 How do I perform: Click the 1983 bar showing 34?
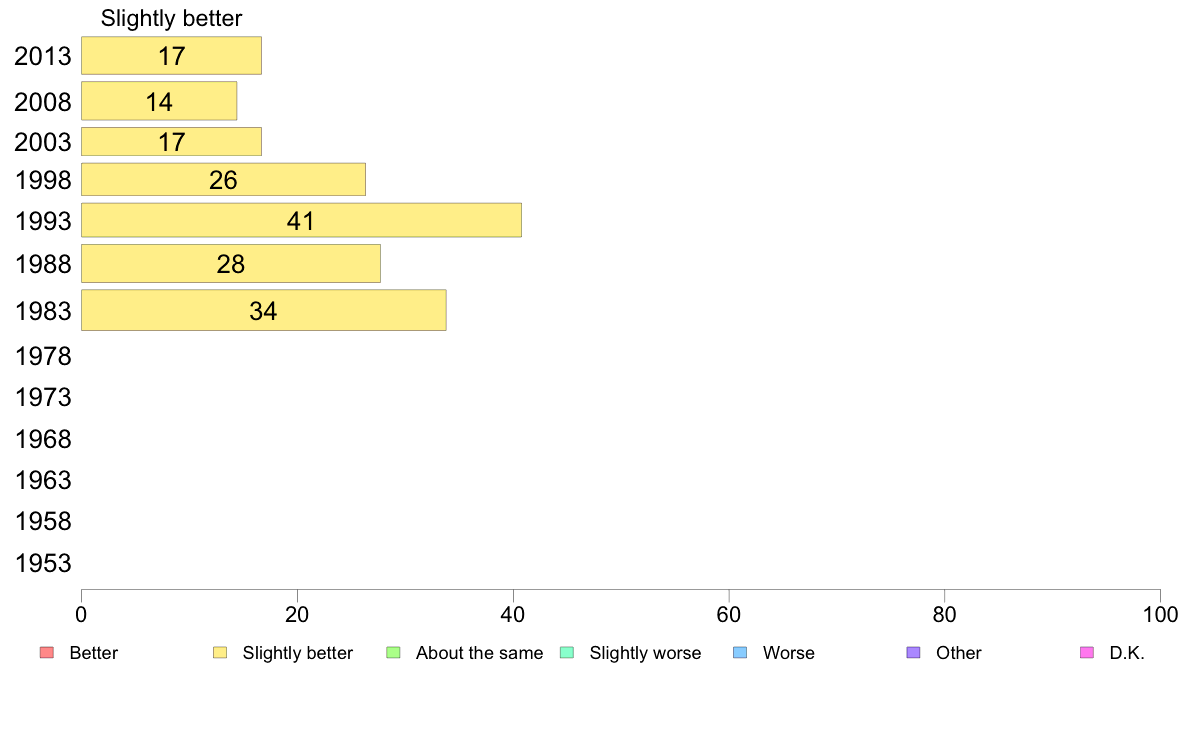pyautogui.click(x=263, y=311)
